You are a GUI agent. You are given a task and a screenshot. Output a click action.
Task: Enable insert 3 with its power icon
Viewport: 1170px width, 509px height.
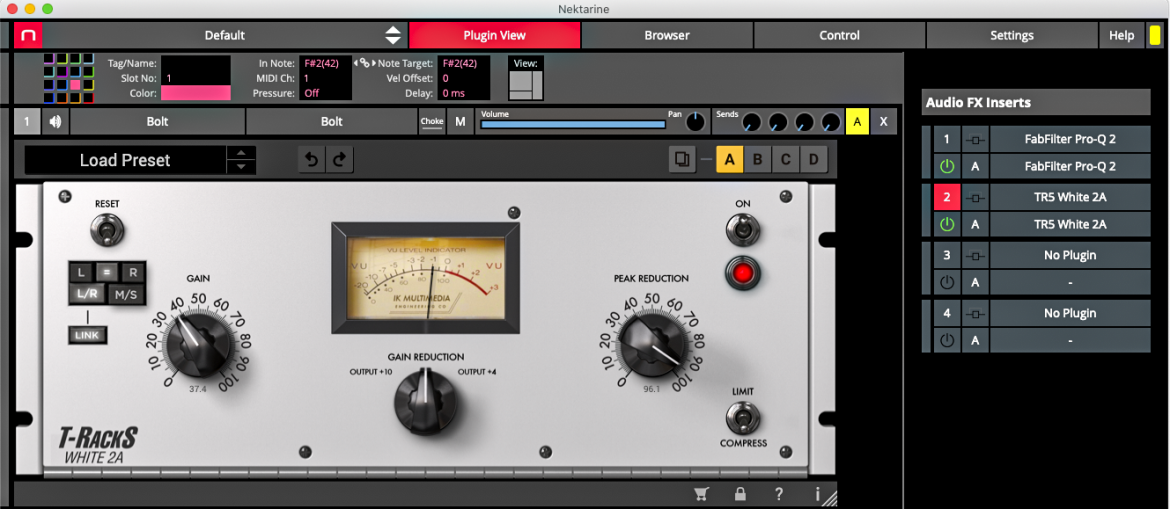pyautogui.click(x=947, y=283)
